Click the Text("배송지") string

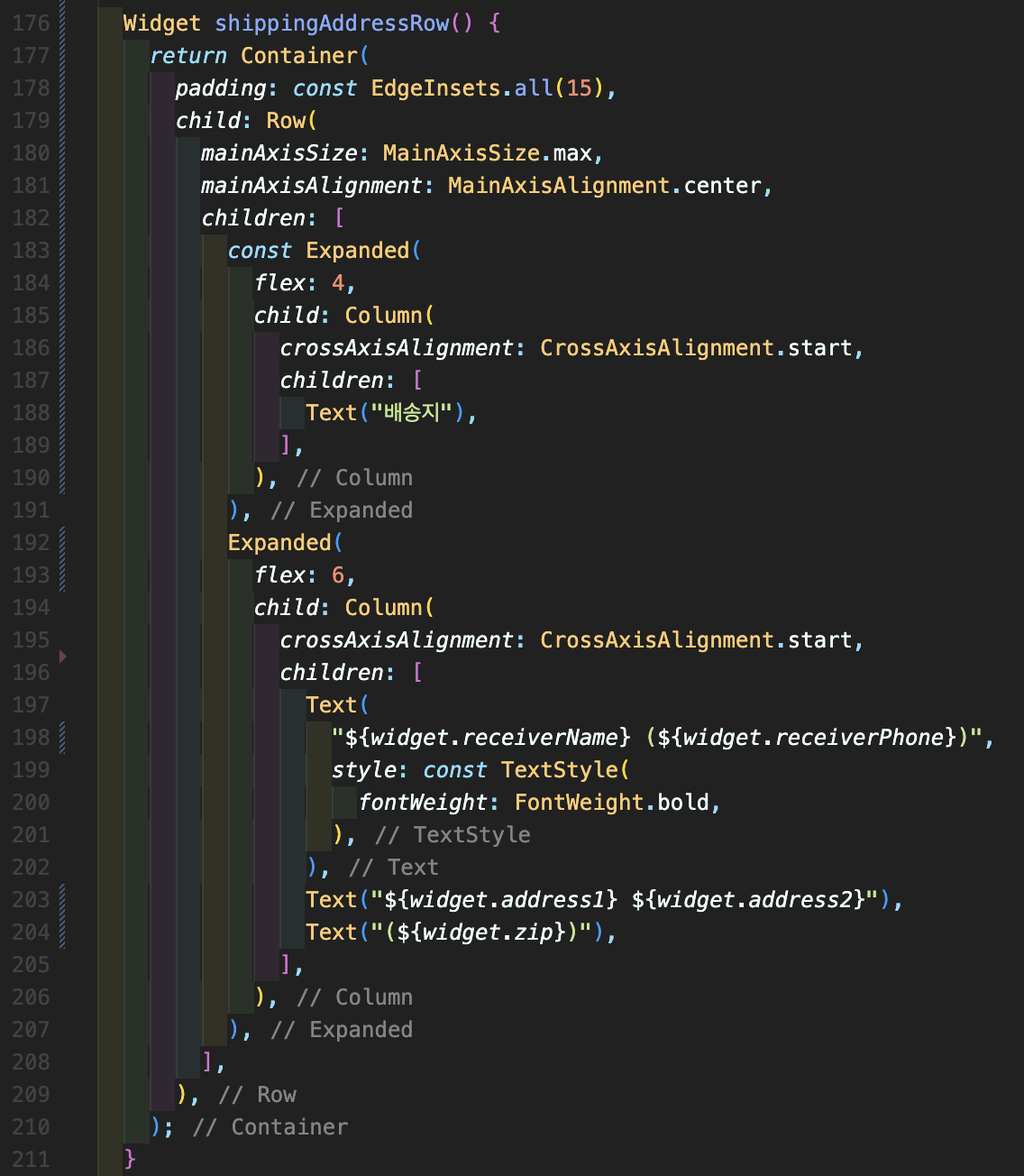tap(412, 413)
